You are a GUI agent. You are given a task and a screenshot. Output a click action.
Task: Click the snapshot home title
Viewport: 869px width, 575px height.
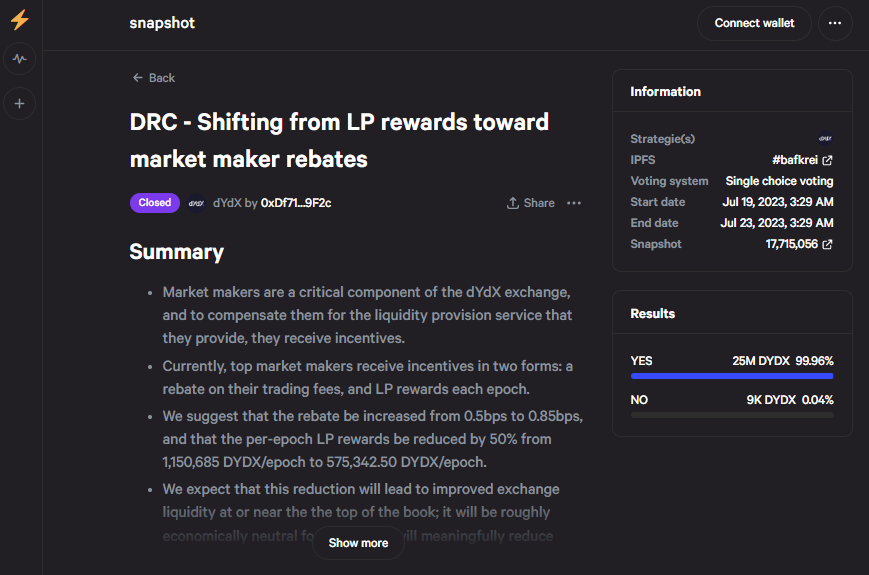162,23
